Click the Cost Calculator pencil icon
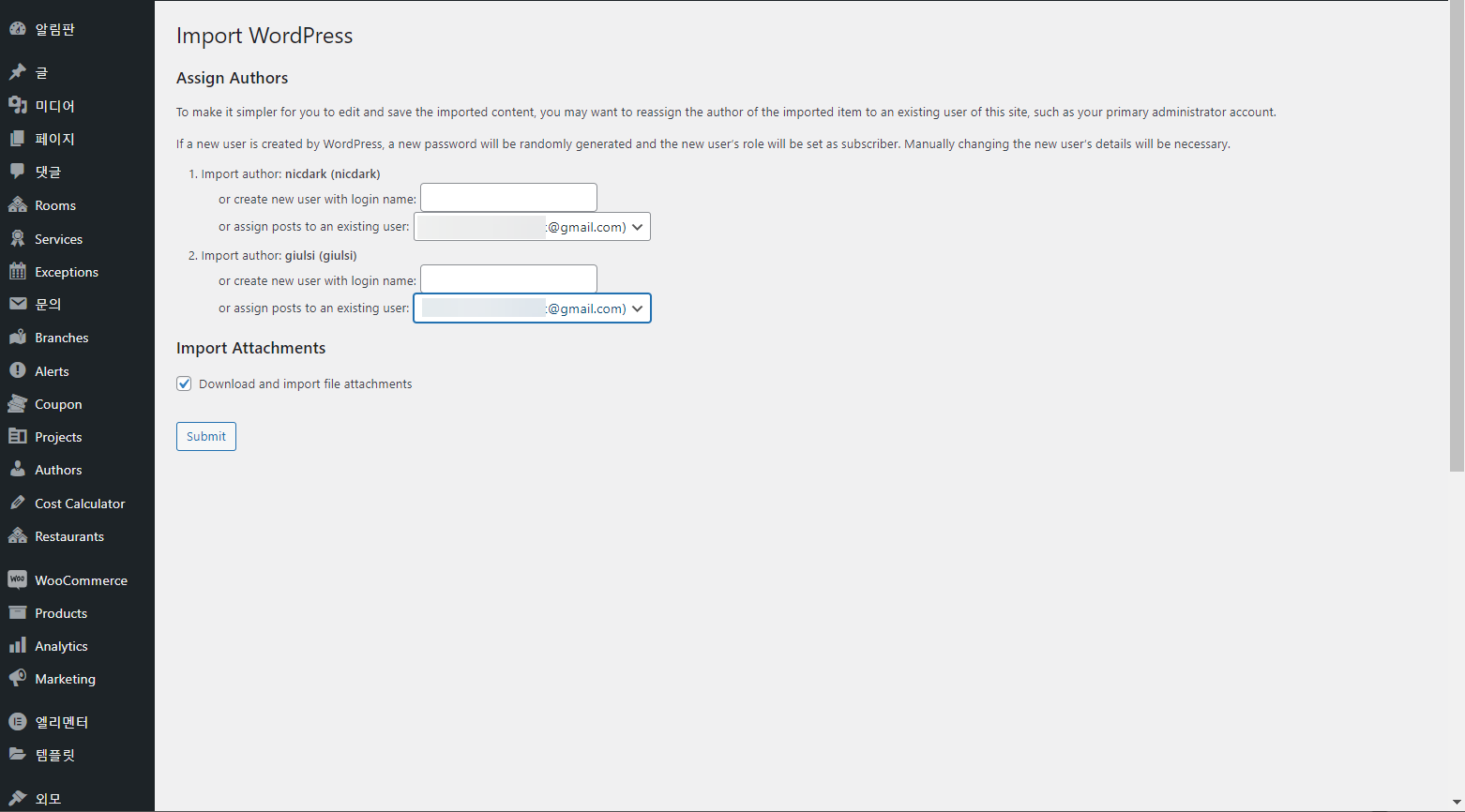 tap(17, 504)
